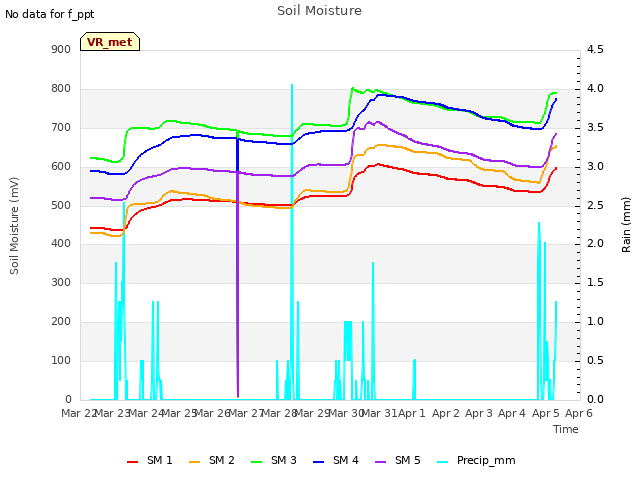
Task: Click the Apr 5 x-axis tick label
Action: 546,413
